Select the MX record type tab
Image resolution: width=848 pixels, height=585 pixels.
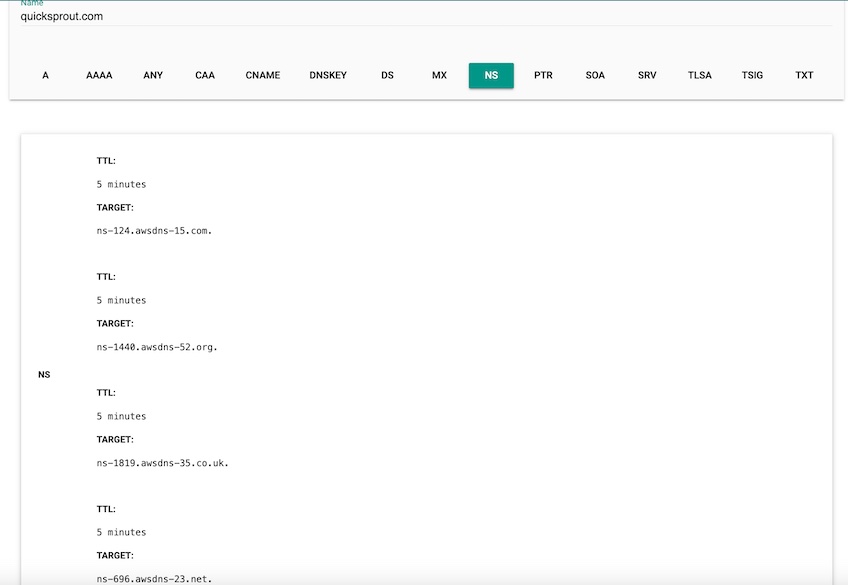[x=439, y=76]
